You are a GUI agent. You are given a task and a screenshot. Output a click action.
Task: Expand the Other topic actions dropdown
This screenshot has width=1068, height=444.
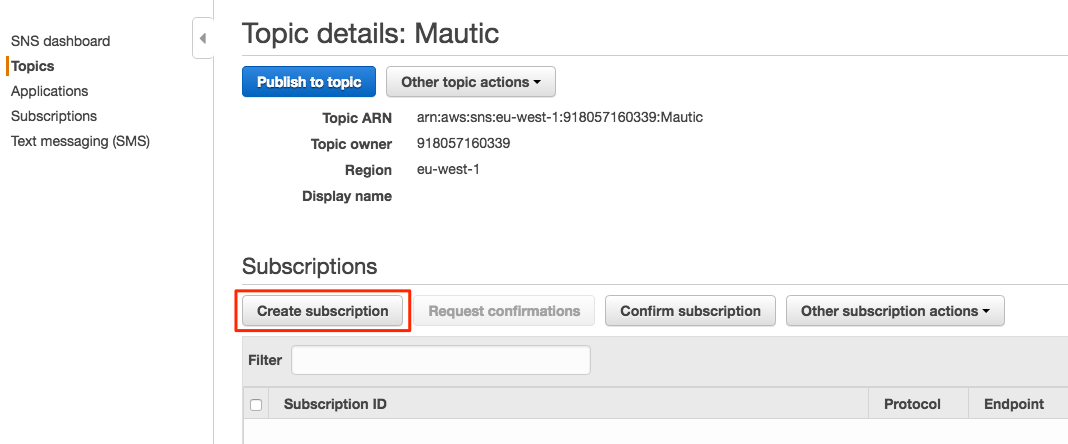[470, 82]
